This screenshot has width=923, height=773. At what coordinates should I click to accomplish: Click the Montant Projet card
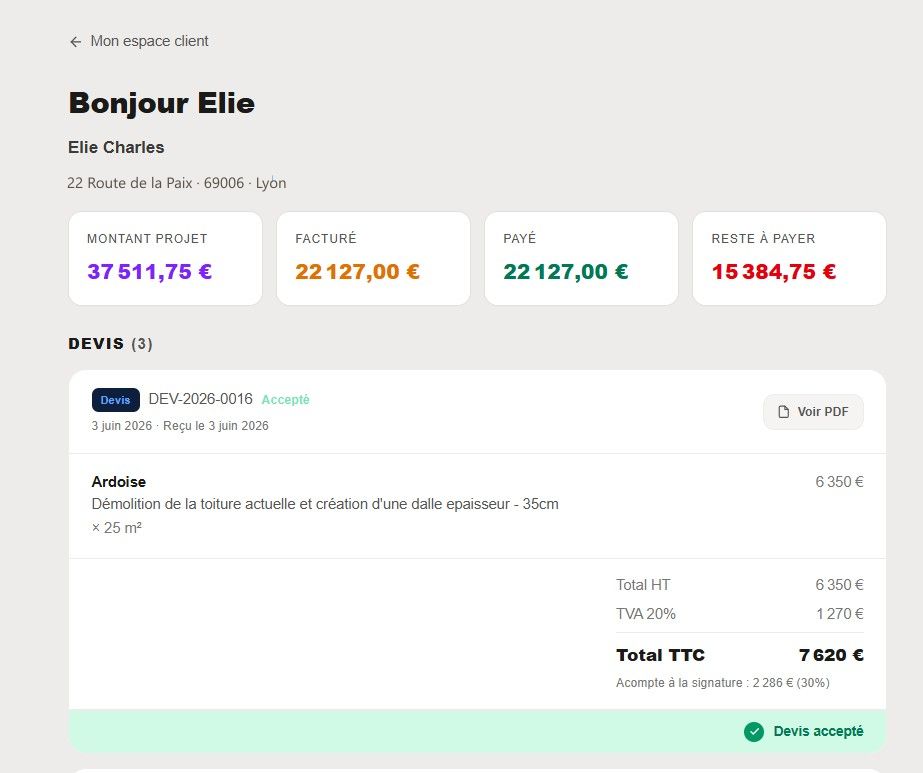[165, 258]
